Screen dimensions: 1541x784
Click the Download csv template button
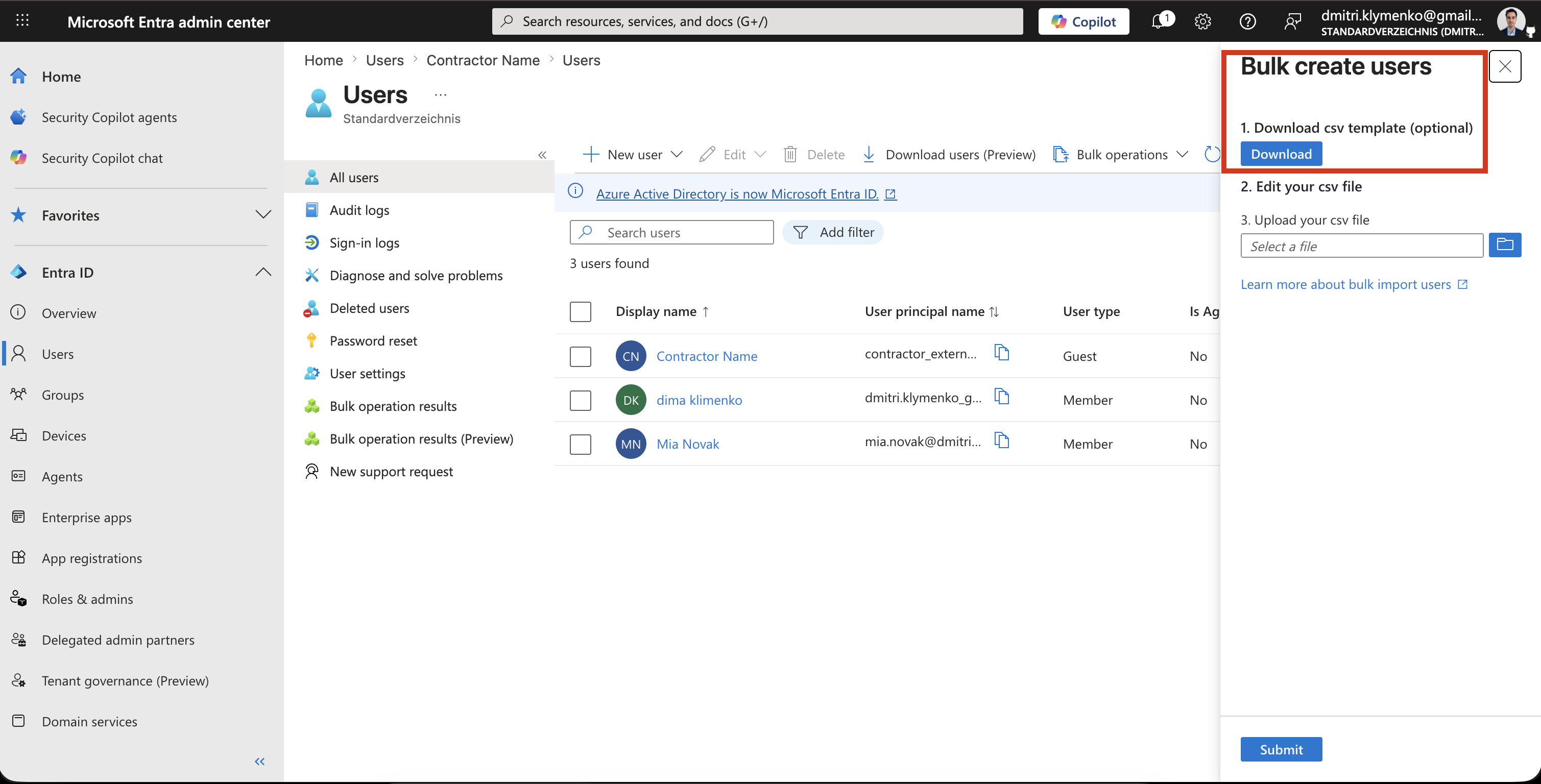click(1281, 154)
